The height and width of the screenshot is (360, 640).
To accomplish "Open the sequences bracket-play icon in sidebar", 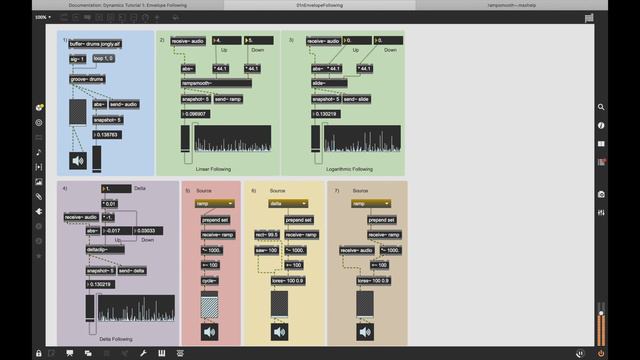I will 39,167.
